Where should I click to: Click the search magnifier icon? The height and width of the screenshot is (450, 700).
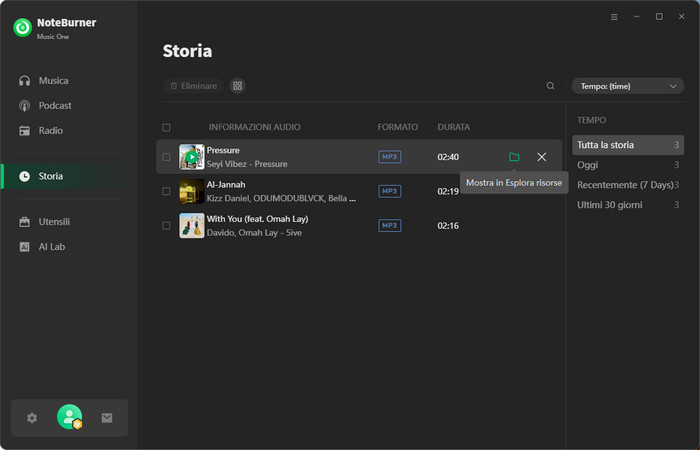pyautogui.click(x=550, y=86)
